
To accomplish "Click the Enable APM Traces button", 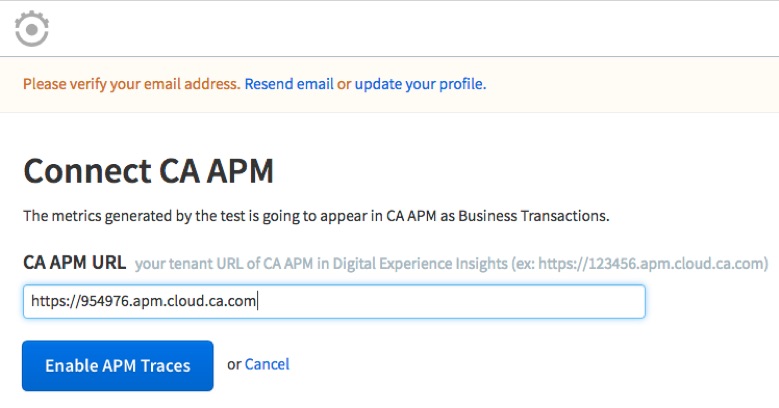I will pyautogui.click(x=118, y=366).
